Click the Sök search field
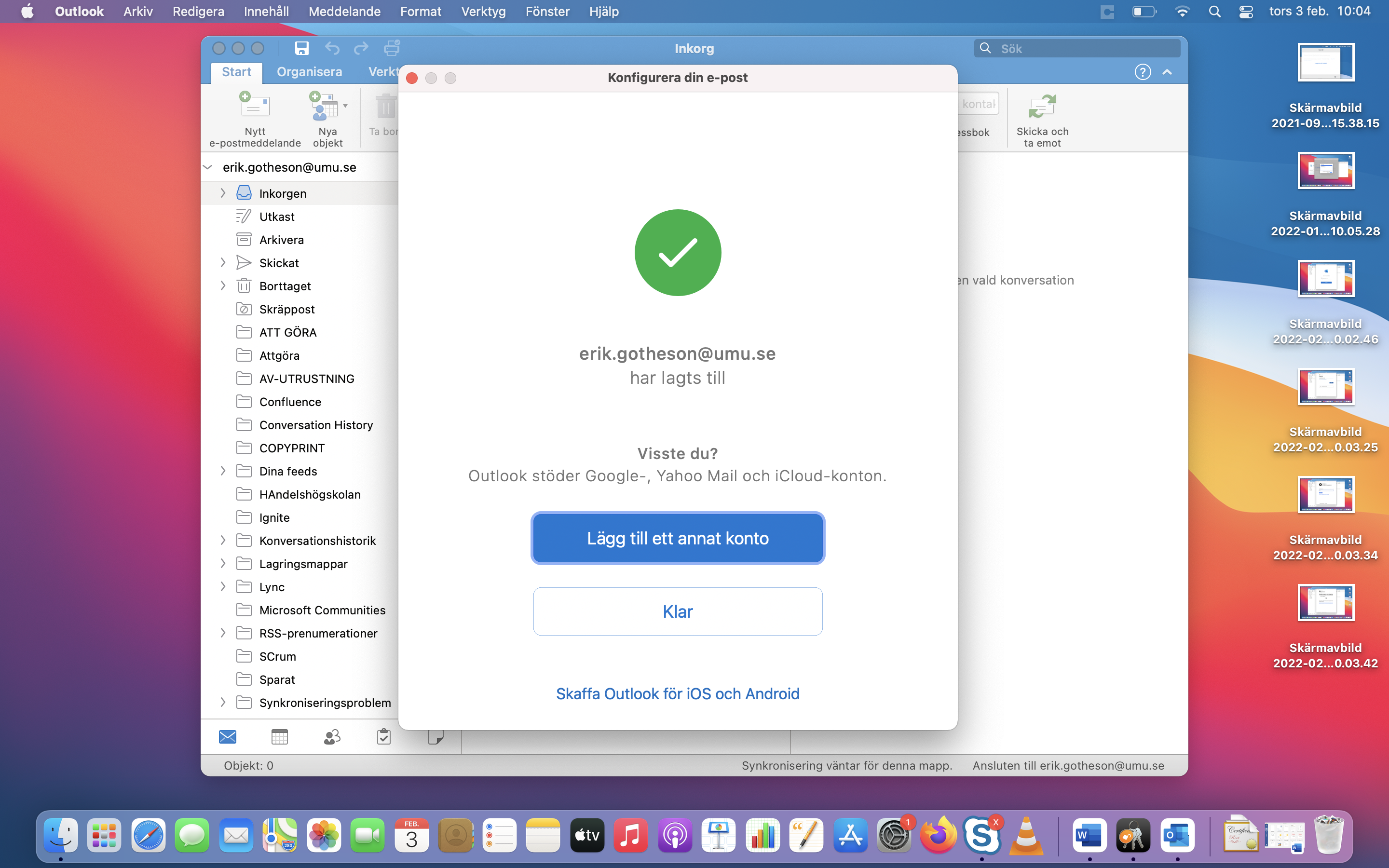Image resolution: width=1389 pixels, height=868 pixels. (x=1077, y=48)
